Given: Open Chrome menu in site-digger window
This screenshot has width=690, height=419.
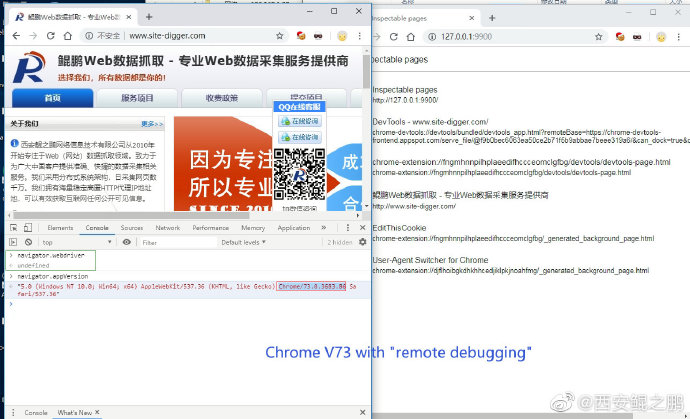Looking at the screenshot, I should [360, 36].
